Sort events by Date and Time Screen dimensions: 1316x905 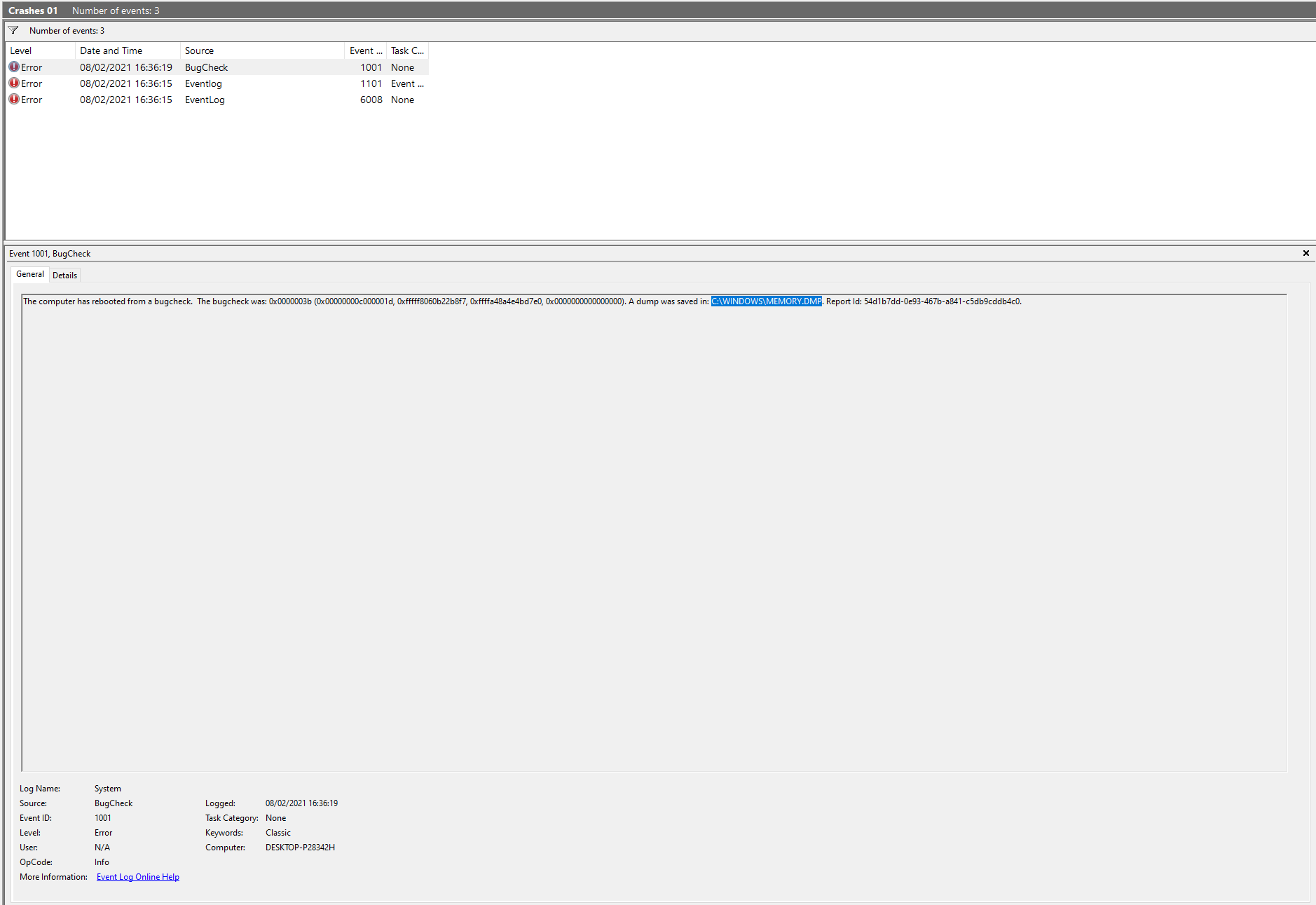pyautogui.click(x=111, y=50)
